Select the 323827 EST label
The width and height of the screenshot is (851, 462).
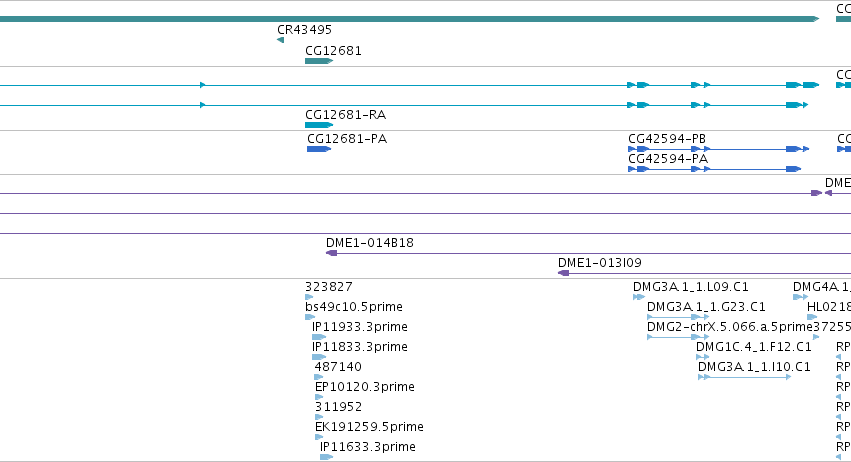pyautogui.click(x=329, y=287)
